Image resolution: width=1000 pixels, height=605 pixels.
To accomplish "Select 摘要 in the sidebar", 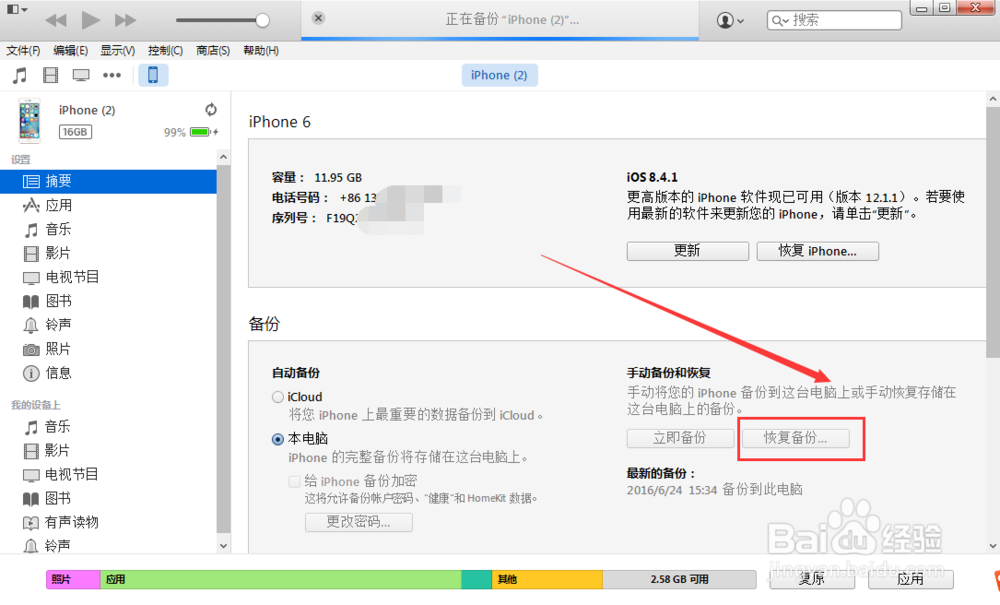I will (x=108, y=181).
